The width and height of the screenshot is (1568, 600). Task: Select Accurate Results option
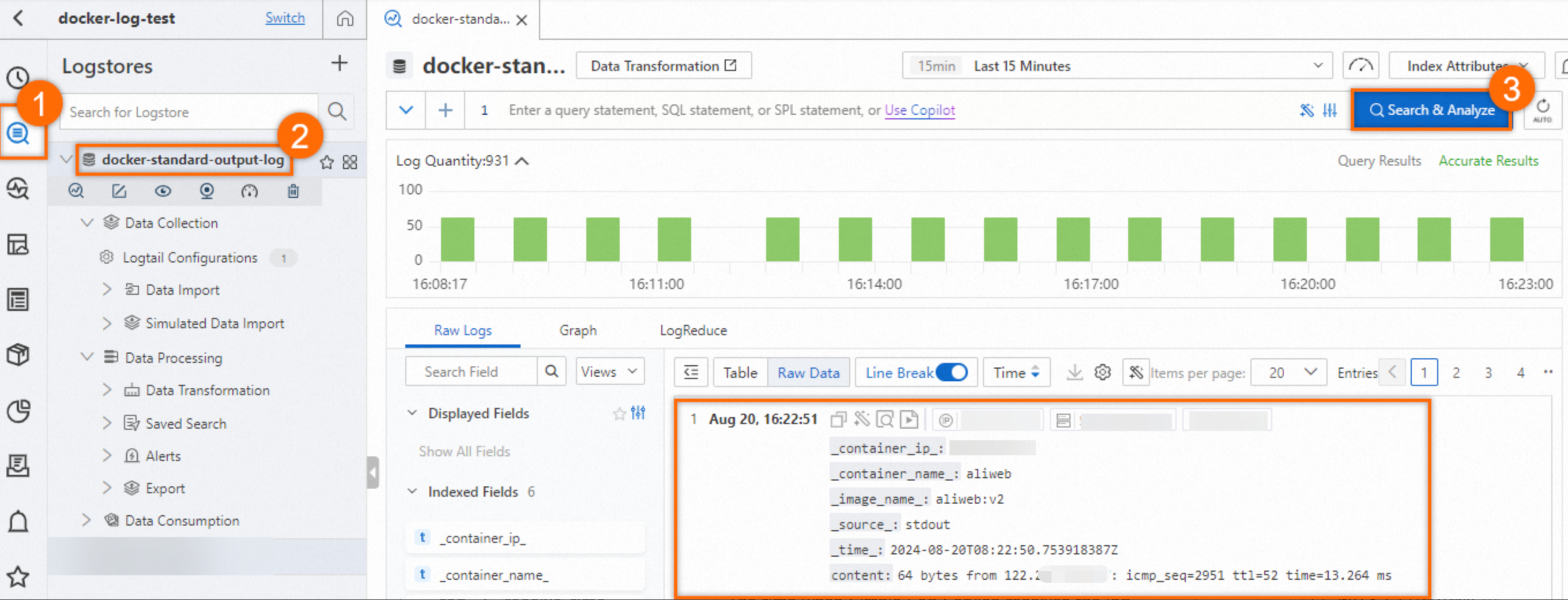(1488, 161)
